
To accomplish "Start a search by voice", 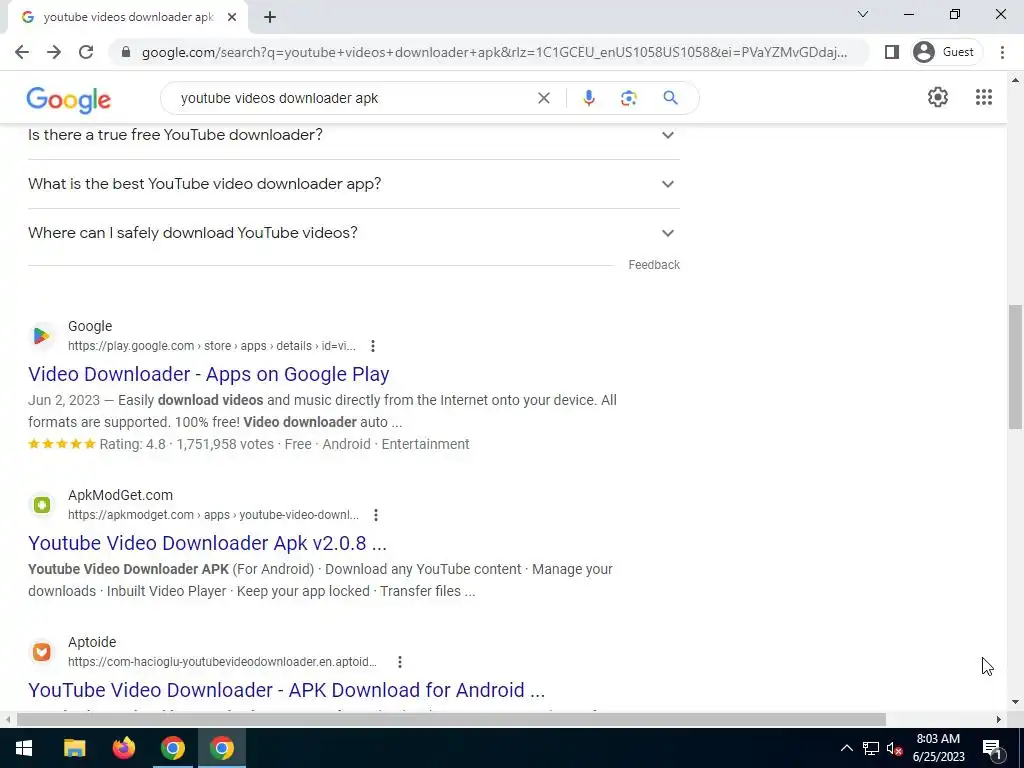I will click(x=588, y=98).
